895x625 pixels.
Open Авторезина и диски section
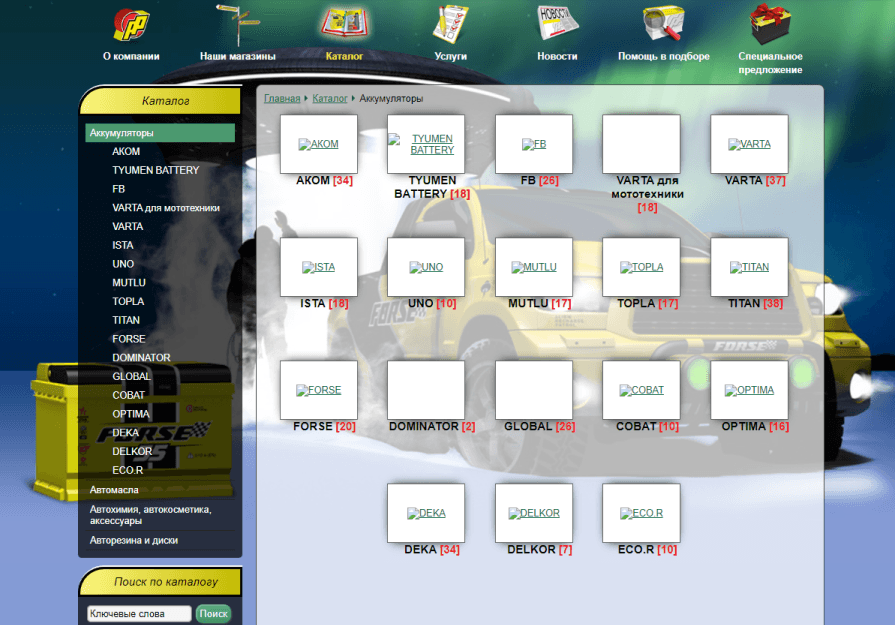coord(134,540)
